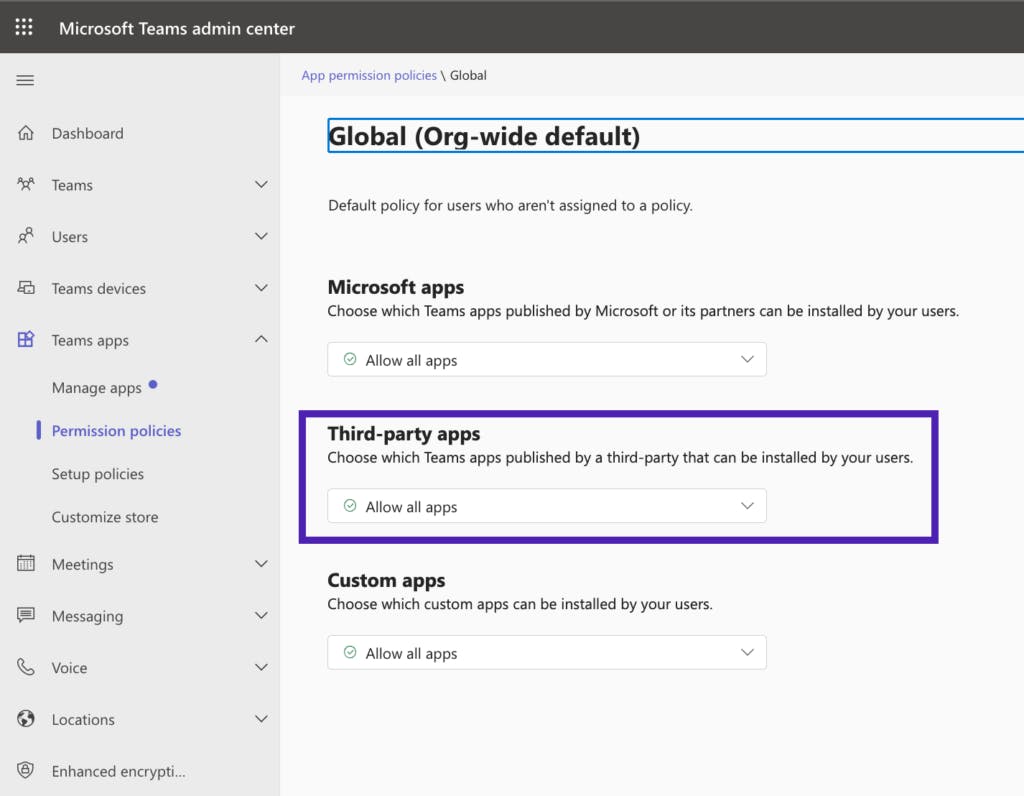Click the Voice phone icon
Viewport: 1024px width, 796px height.
pos(25,667)
